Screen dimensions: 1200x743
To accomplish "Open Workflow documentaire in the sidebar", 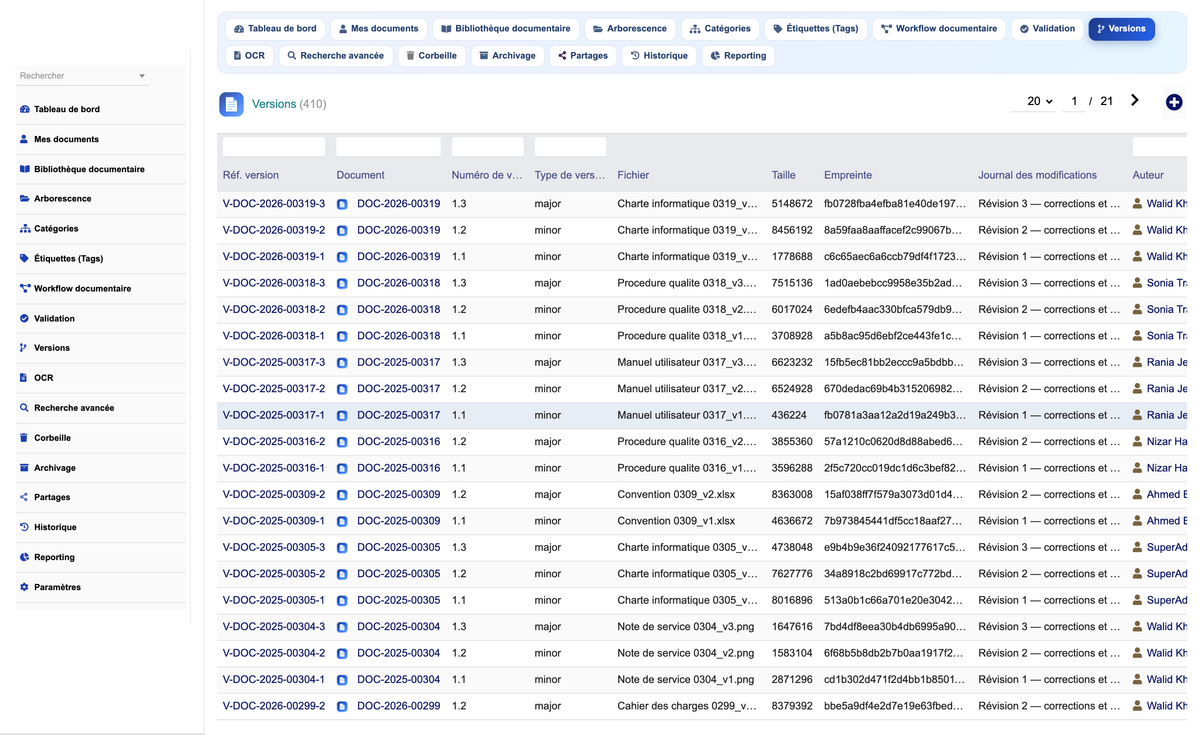I will tap(75, 288).
